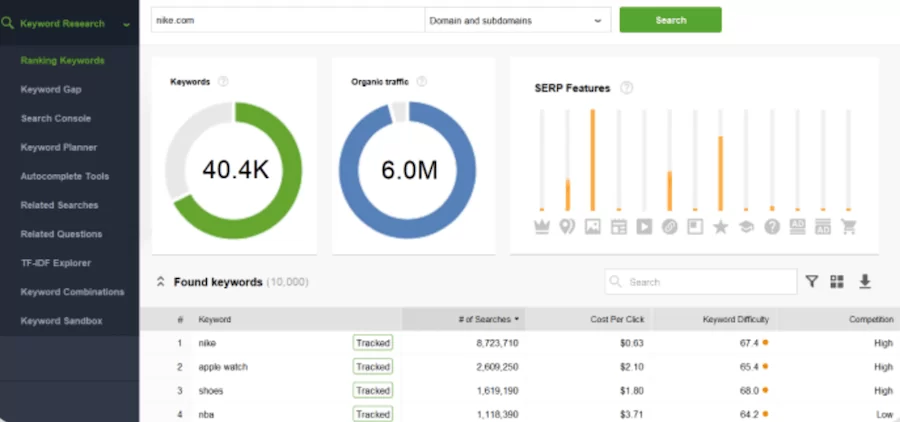Screen dimensions: 900x422
Task: Click Tracked badge for apple watch
Action: [373, 366]
